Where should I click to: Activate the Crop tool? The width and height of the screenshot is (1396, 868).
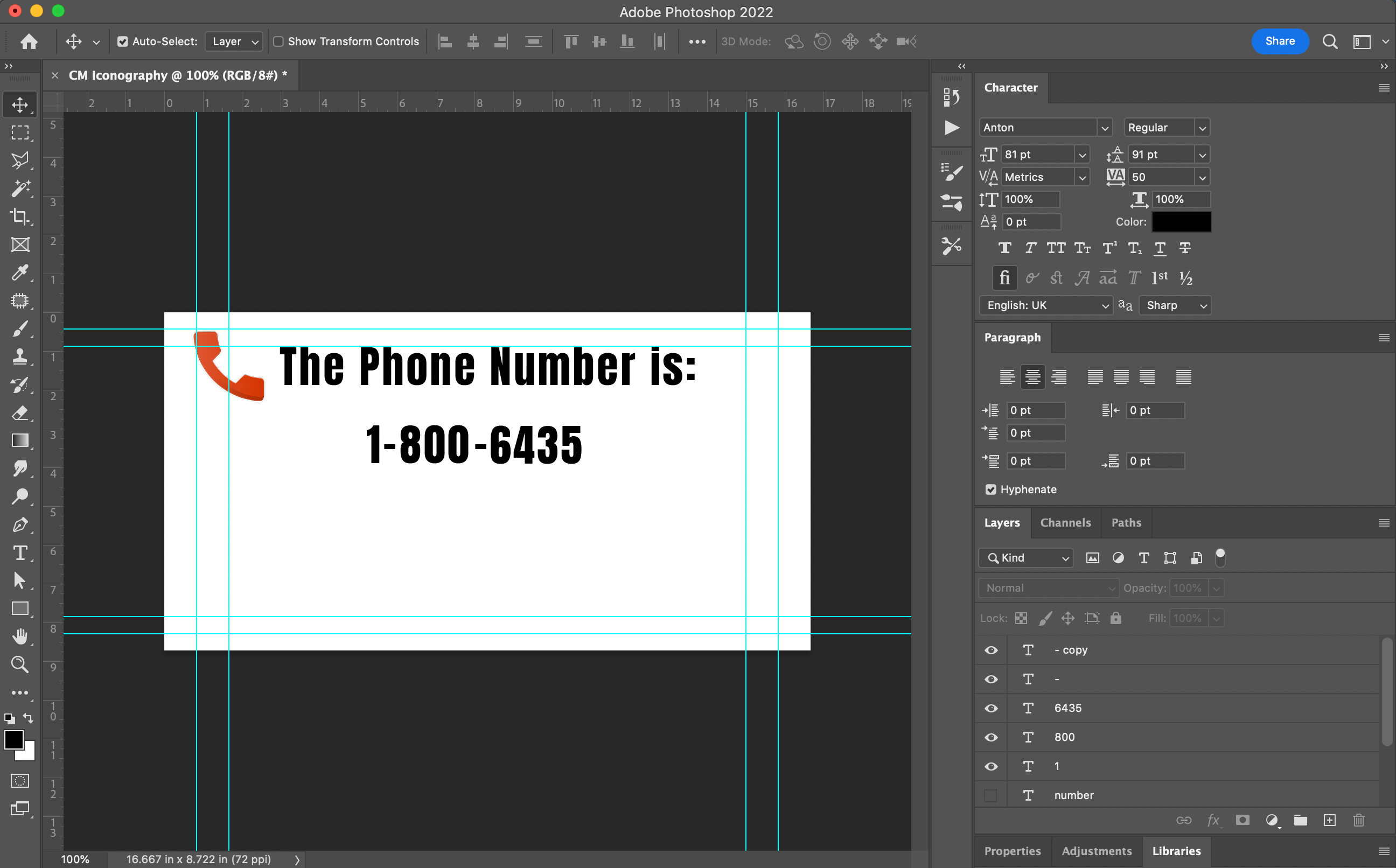point(20,217)
